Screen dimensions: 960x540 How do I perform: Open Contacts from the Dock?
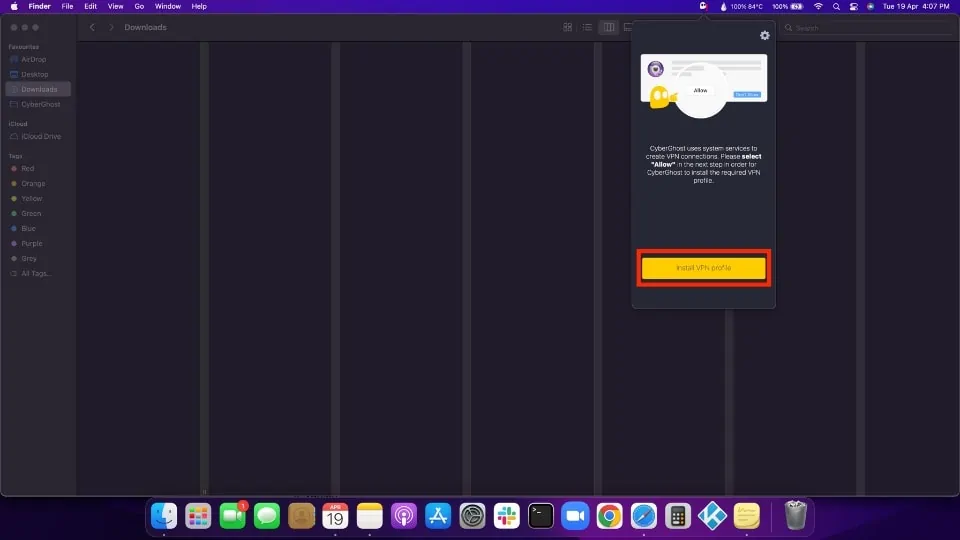[x=301, y=516]
